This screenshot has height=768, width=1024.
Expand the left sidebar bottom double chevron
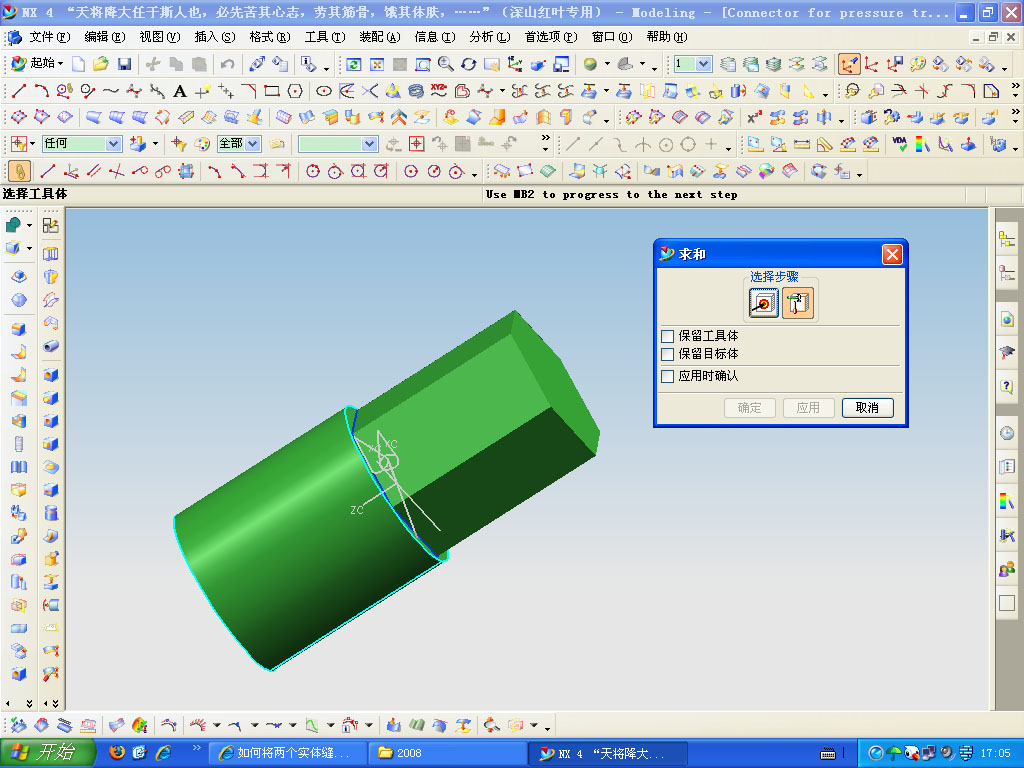click(x=29, y=703)
